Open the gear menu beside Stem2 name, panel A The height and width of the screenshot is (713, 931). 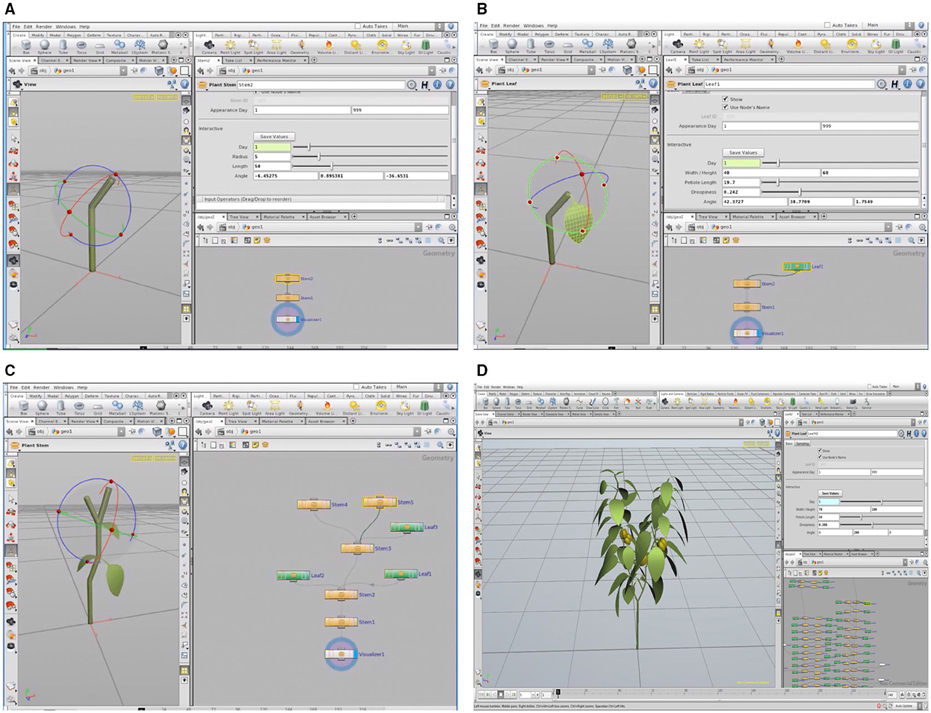click(412, 85)
